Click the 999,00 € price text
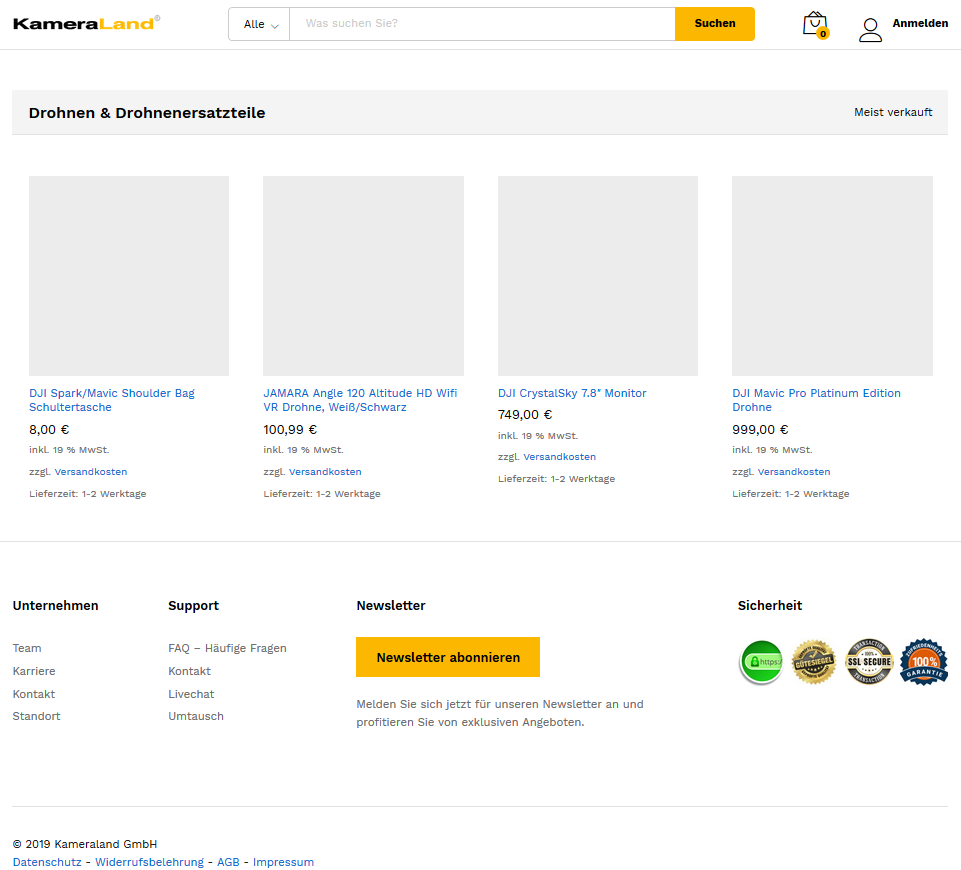Viewport: 961px width, 870px height. (x=760, y=430)
